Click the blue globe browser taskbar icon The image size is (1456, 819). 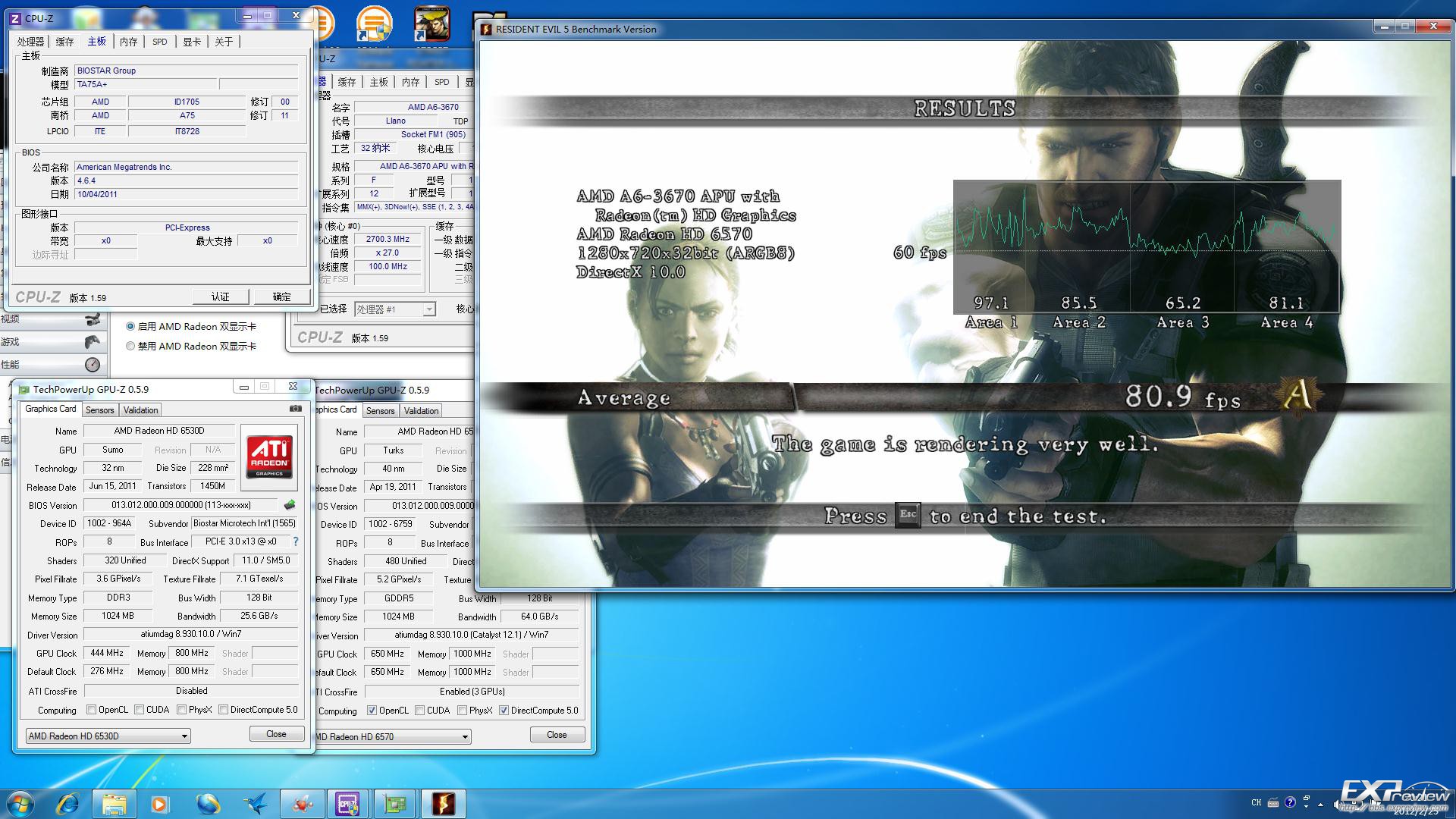pyautogui.click(x=207, y=803)
